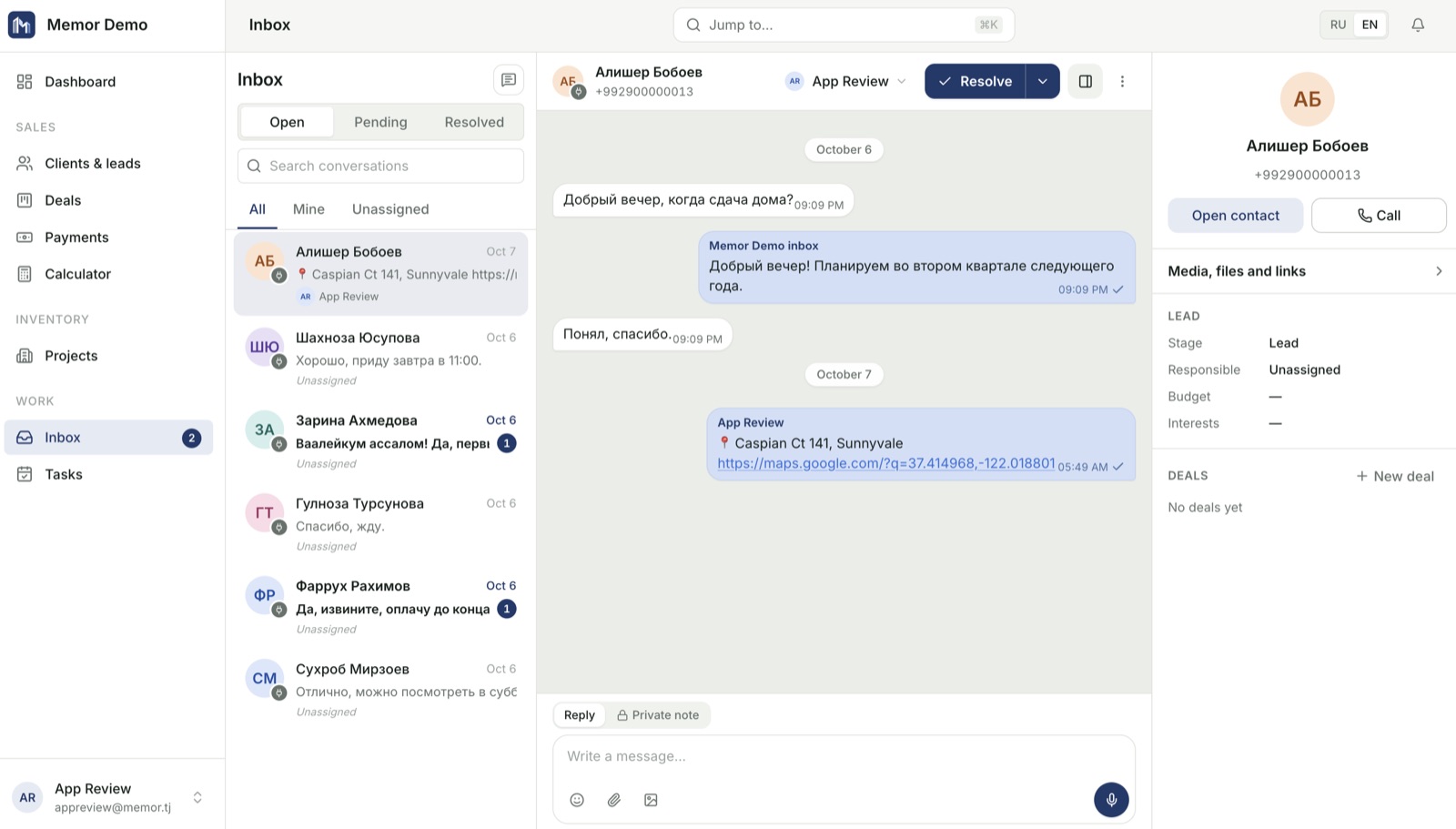Open conversation with Шахноза Юсупова
This screenshot has height=829, width=1456.
tap(380, 358)
